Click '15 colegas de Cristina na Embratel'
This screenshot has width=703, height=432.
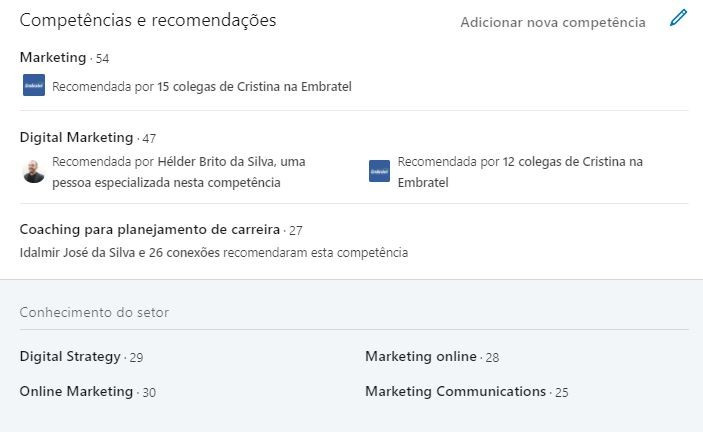[x=254, y=86]
